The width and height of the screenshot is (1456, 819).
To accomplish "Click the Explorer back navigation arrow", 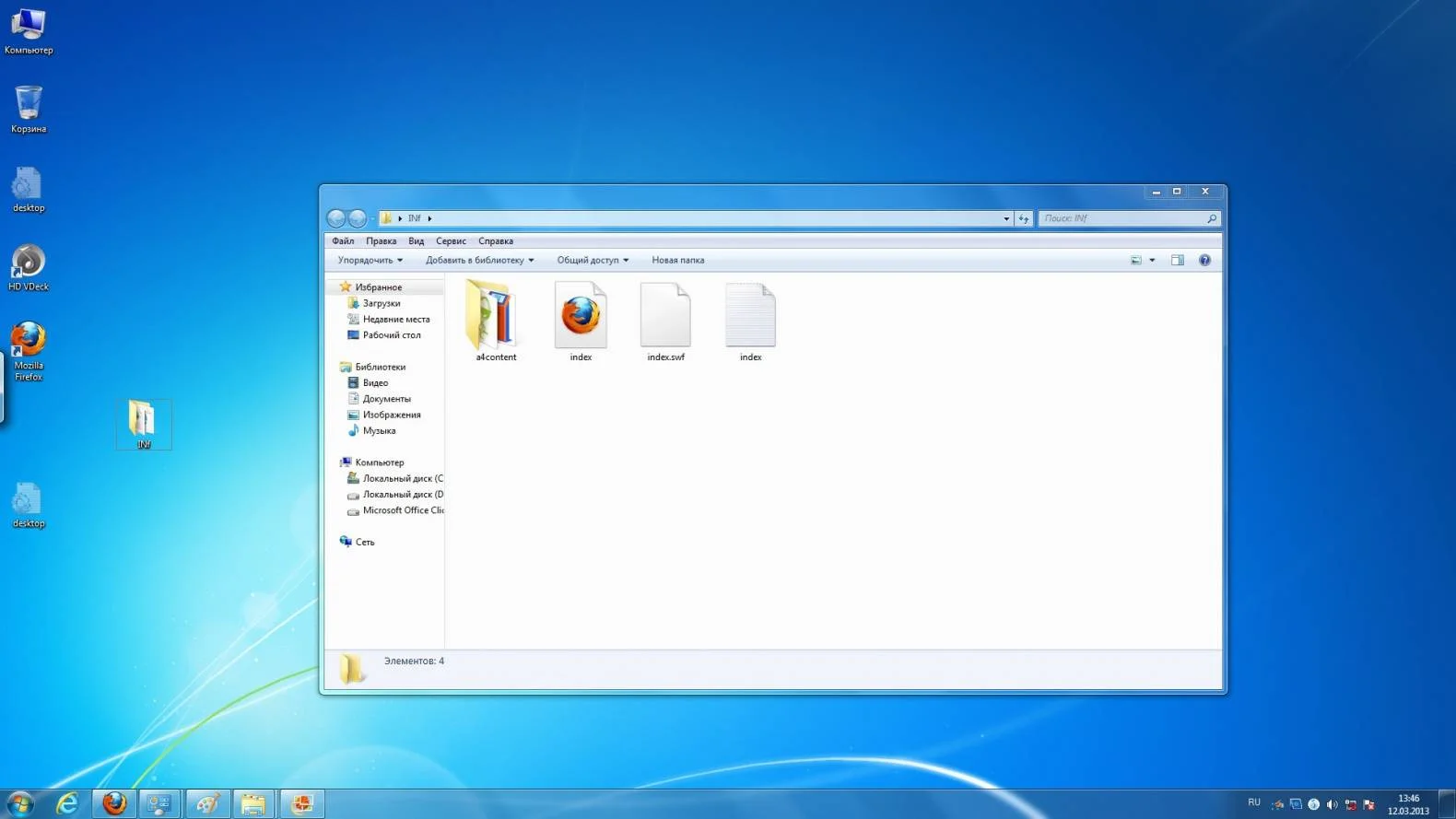I will tap(336, 218).
